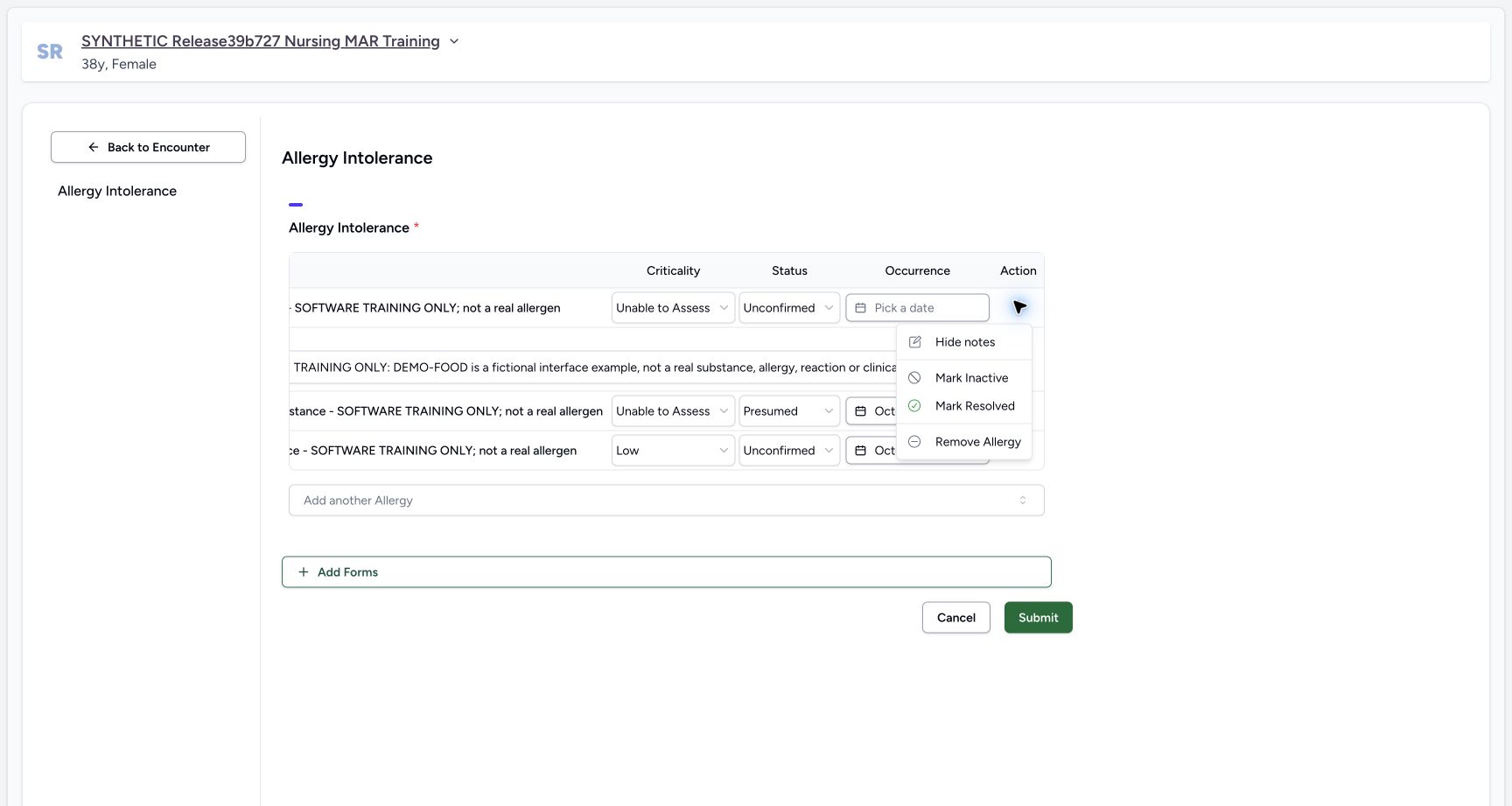
Task: Click the Action column header
Action: [x=1018, y=271]
